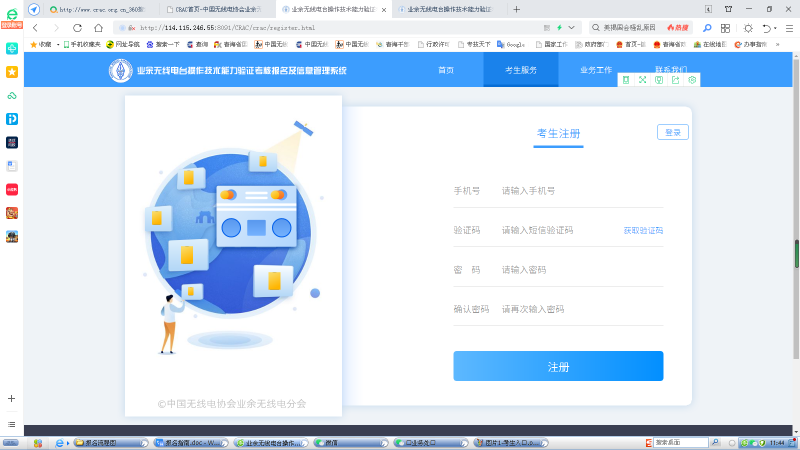Open the green cloud sidebar icon

(x=12, y=96)
